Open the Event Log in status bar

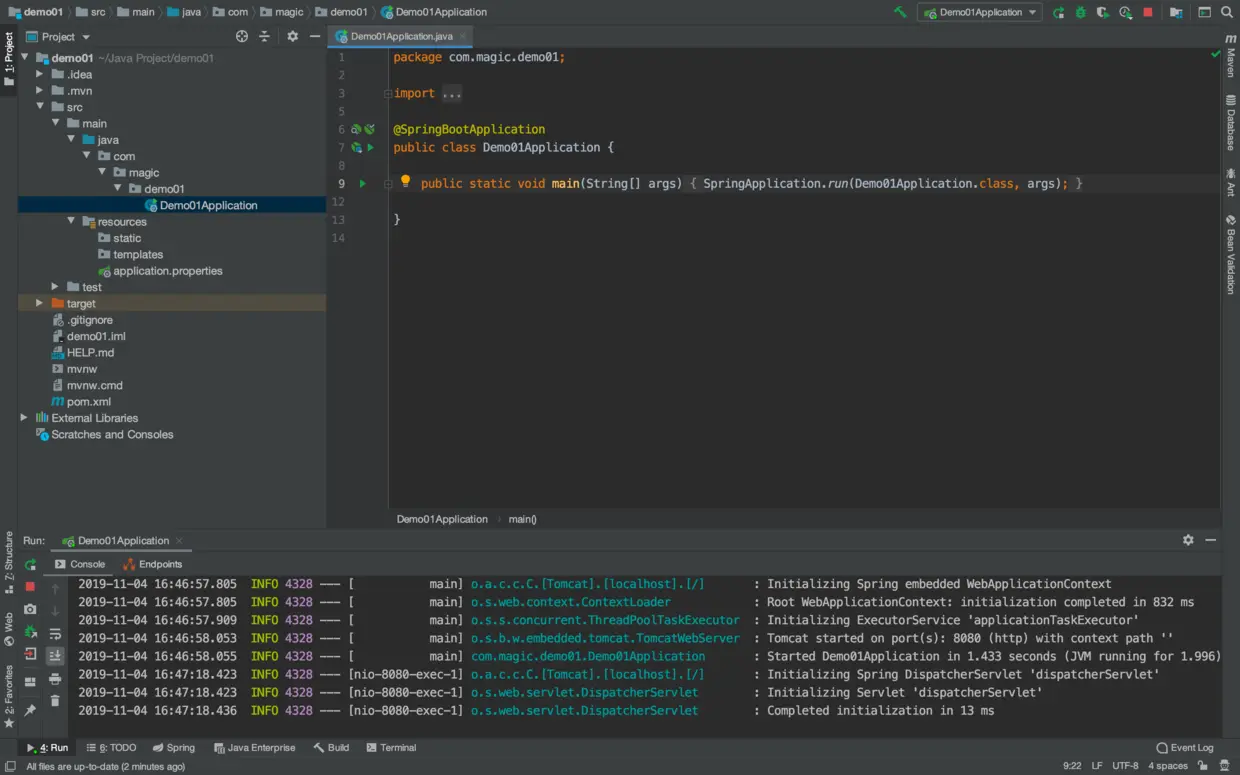(1185, 747)
